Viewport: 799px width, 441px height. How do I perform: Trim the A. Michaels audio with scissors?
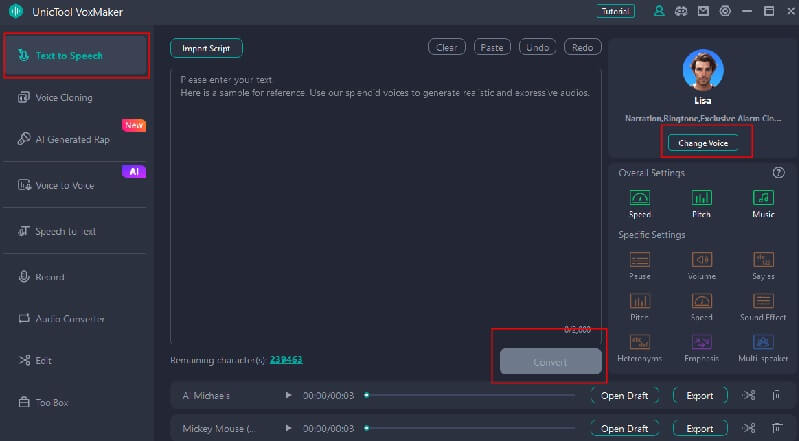click(x=749, y=396)
